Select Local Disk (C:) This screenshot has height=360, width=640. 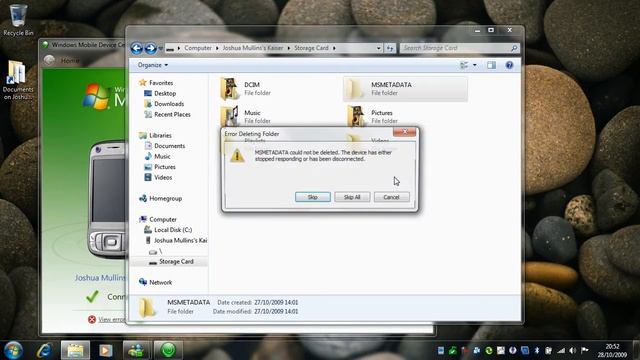(173, 230)
